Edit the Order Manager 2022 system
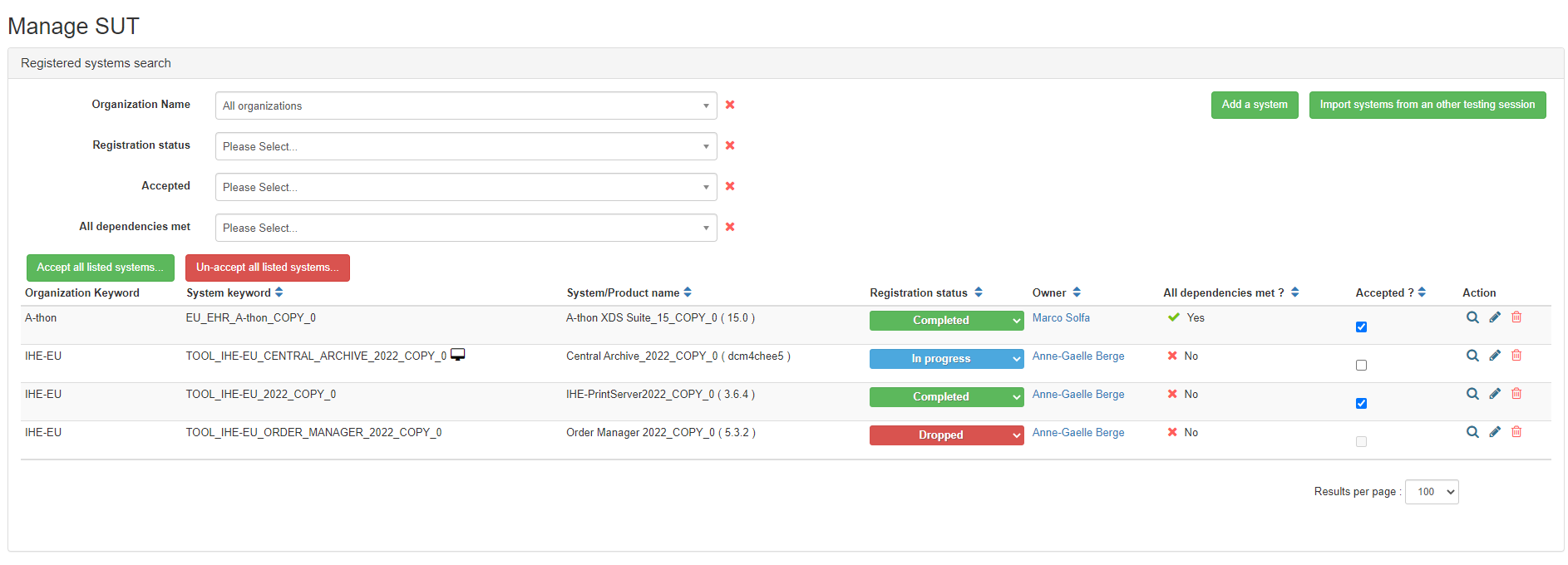 tap(1494, 432)
